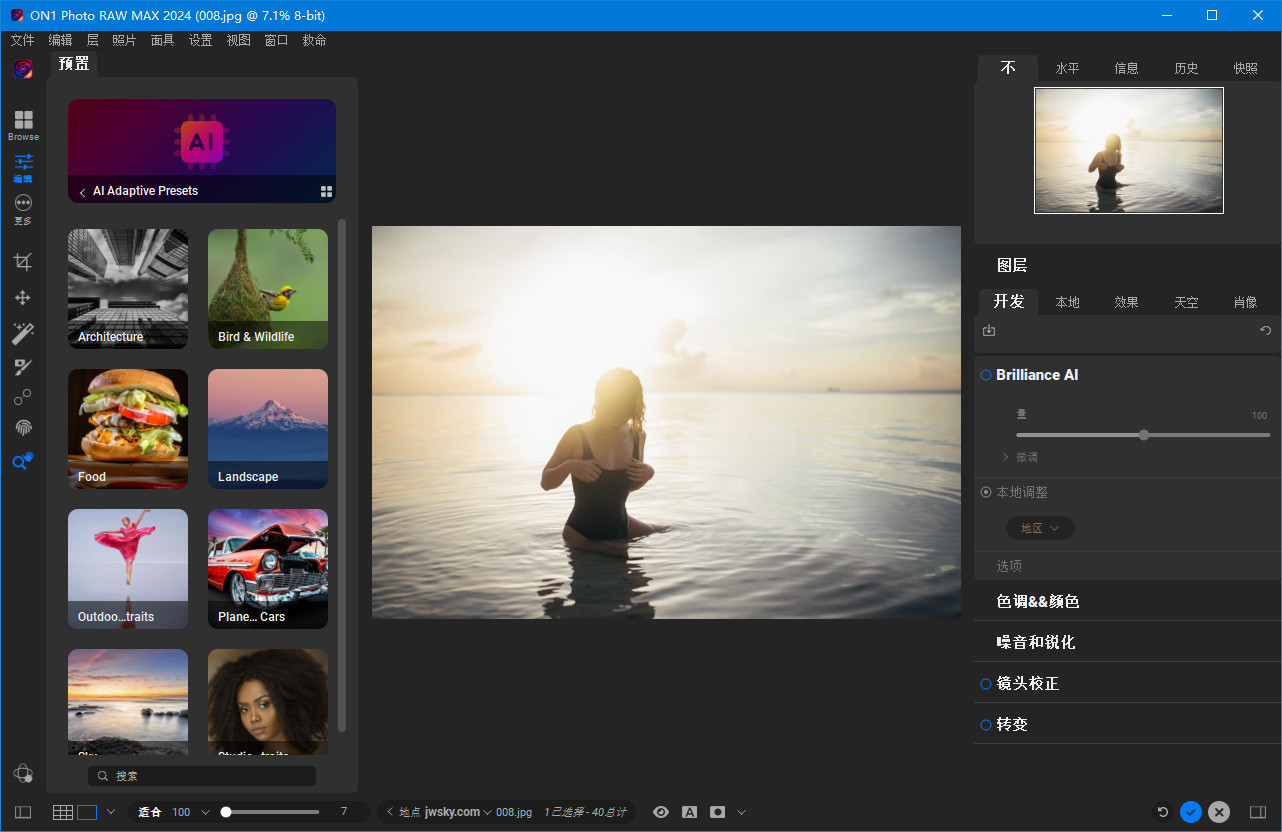Switch to the 效果 tab in the right panel
This screenshot has width=1282, height=832.
click(1126, 301)
